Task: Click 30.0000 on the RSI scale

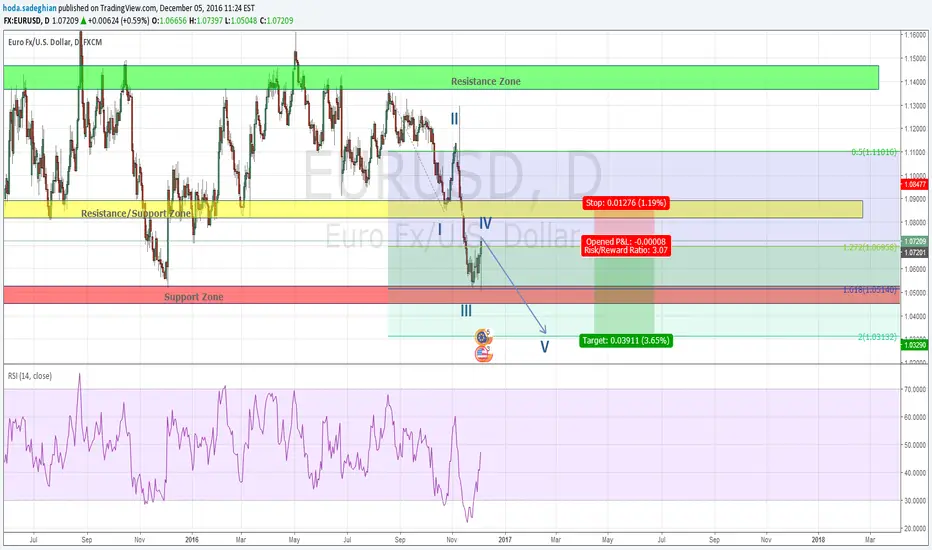Action: point(915,501)
